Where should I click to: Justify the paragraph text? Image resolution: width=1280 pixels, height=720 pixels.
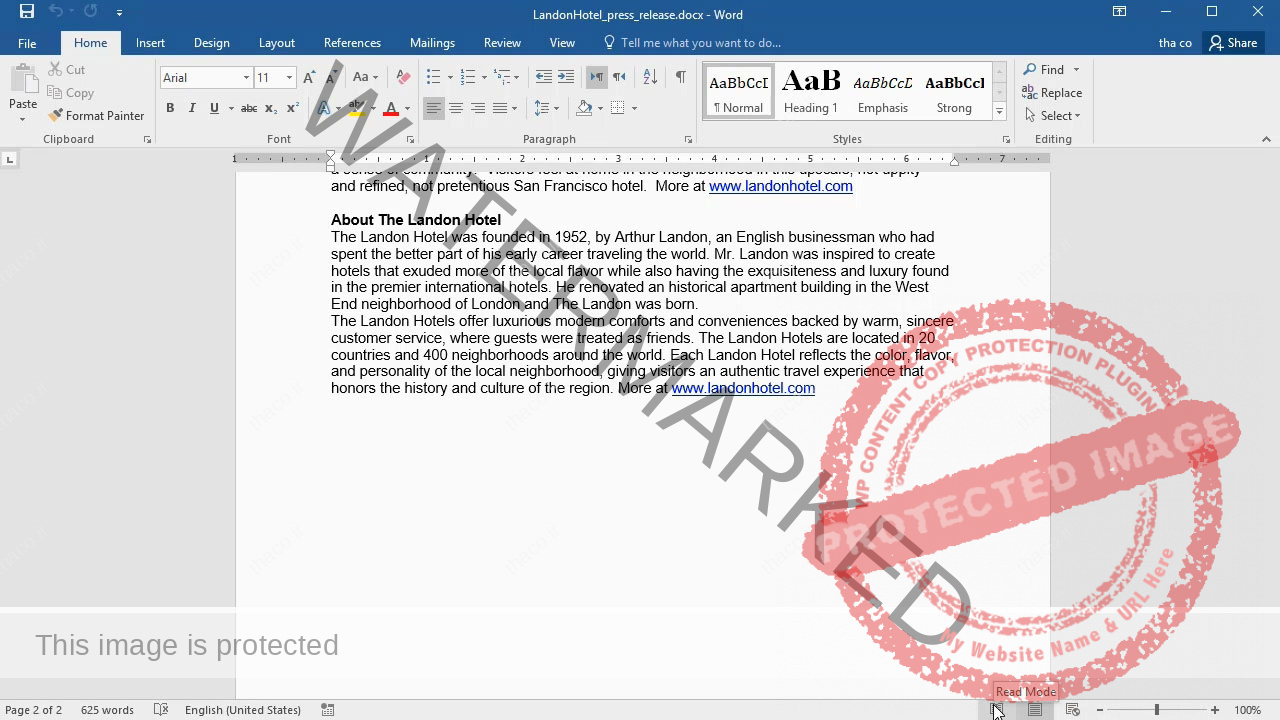500,108
